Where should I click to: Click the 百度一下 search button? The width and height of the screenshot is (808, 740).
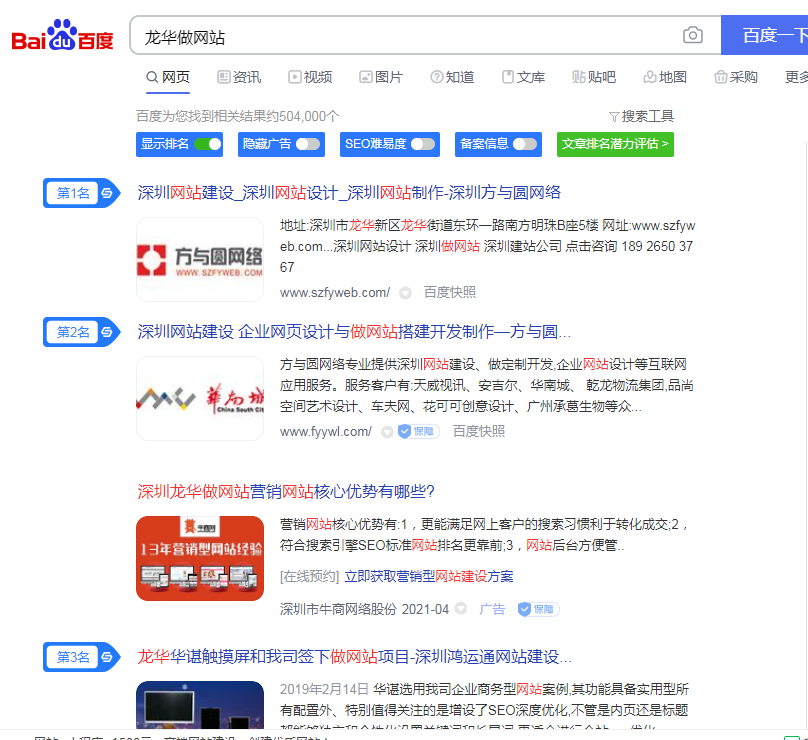click(765, 35)
